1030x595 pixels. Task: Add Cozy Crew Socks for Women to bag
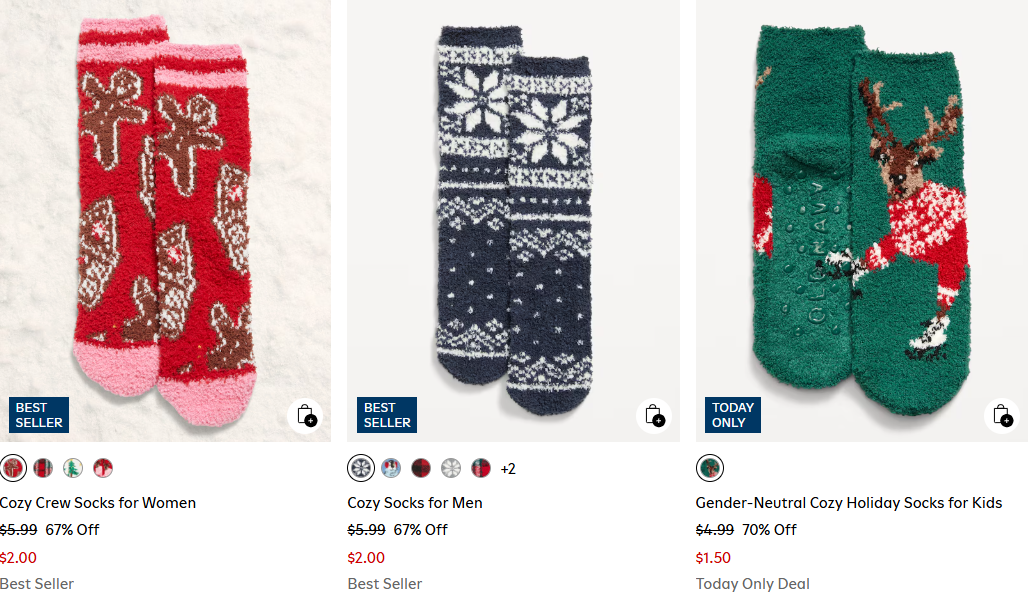[x=306, y=416]
